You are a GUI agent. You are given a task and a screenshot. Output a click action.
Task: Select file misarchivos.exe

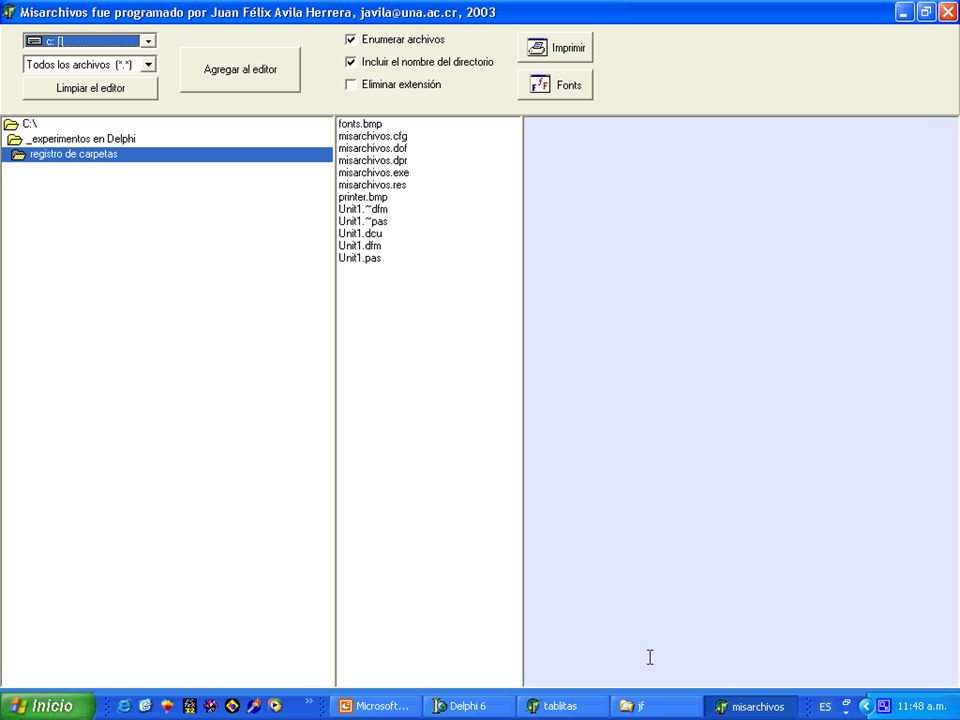click(373, 173)
